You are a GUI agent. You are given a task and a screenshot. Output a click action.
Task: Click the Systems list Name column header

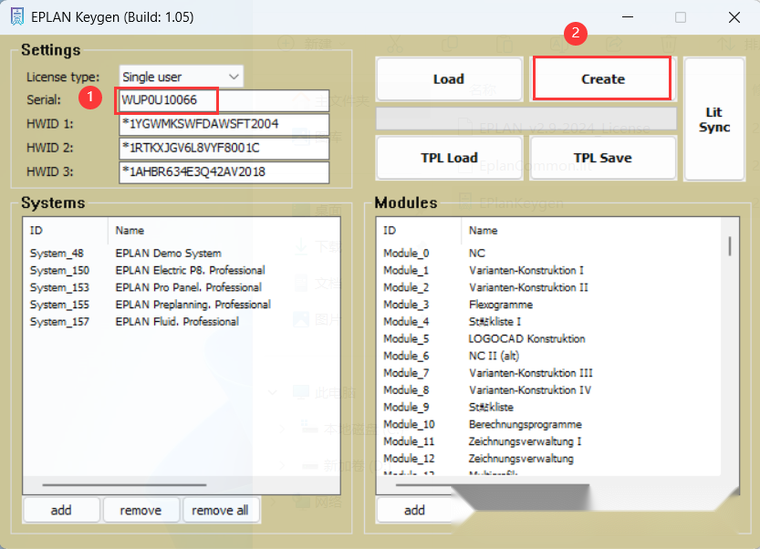[223, 231]
